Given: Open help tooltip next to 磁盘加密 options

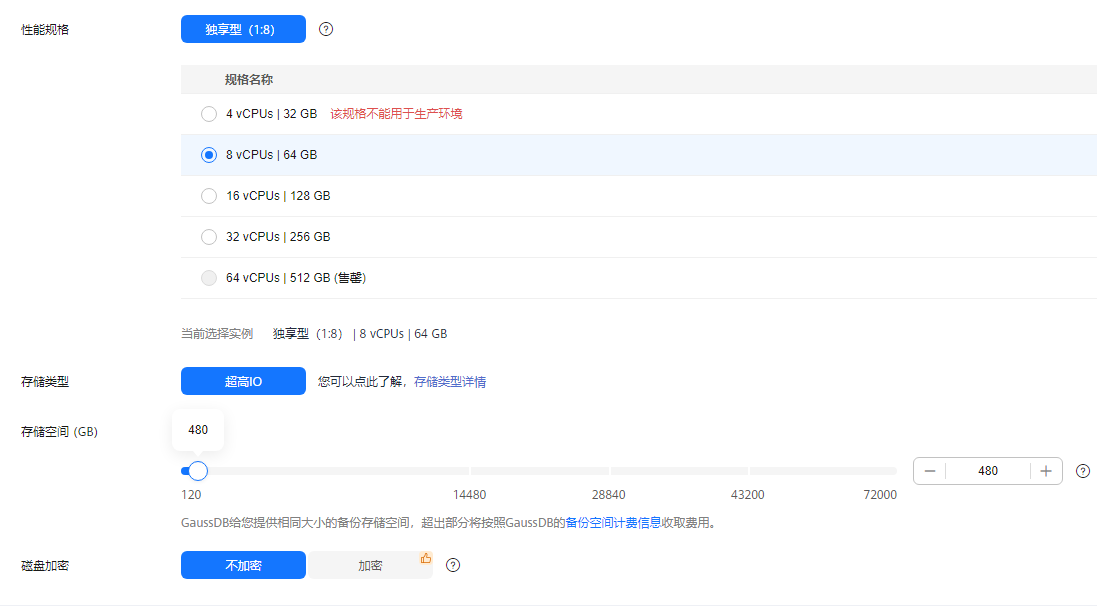Looking at the screenshot, I should 453,565.
